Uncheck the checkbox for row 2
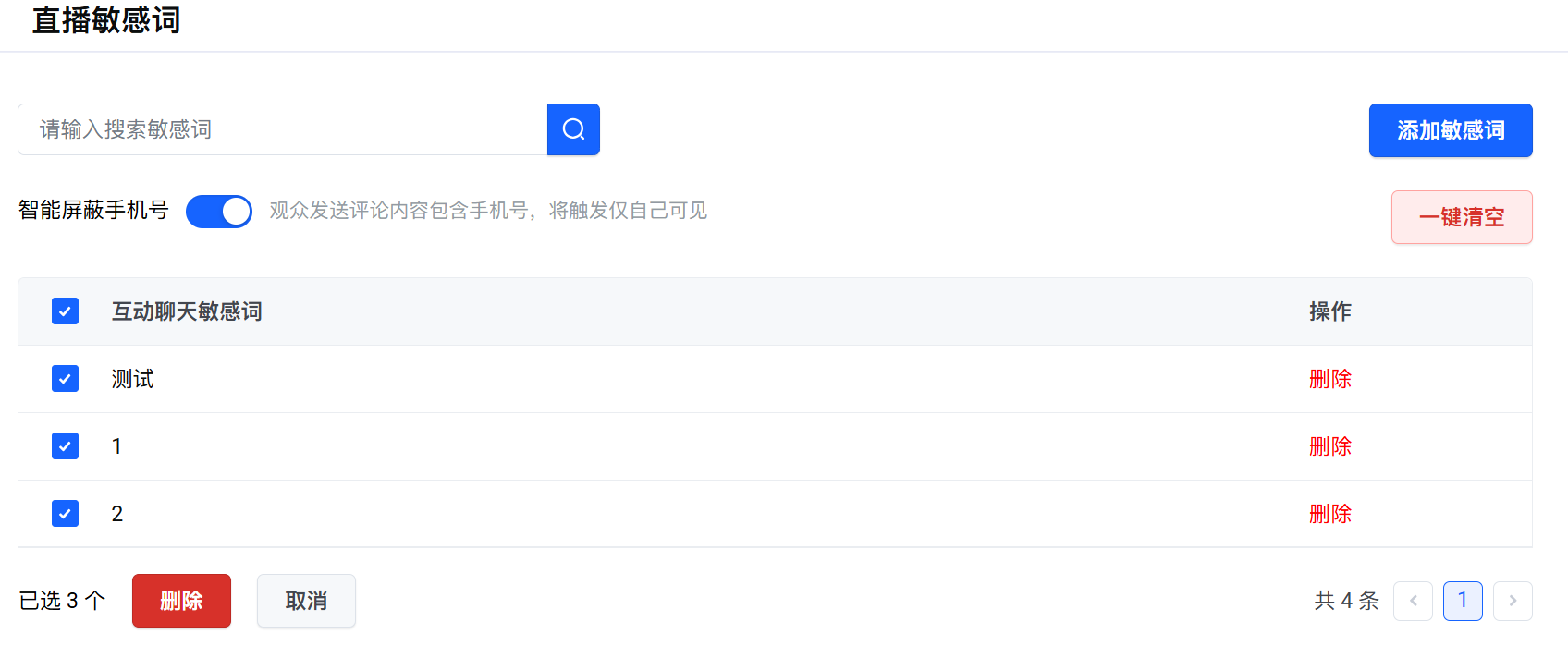The height and width of the screenshot is (658, 1568). [65, 514]
